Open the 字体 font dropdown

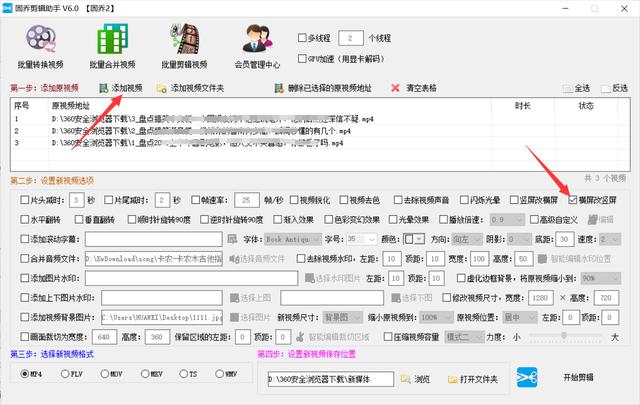coord(293,239)
